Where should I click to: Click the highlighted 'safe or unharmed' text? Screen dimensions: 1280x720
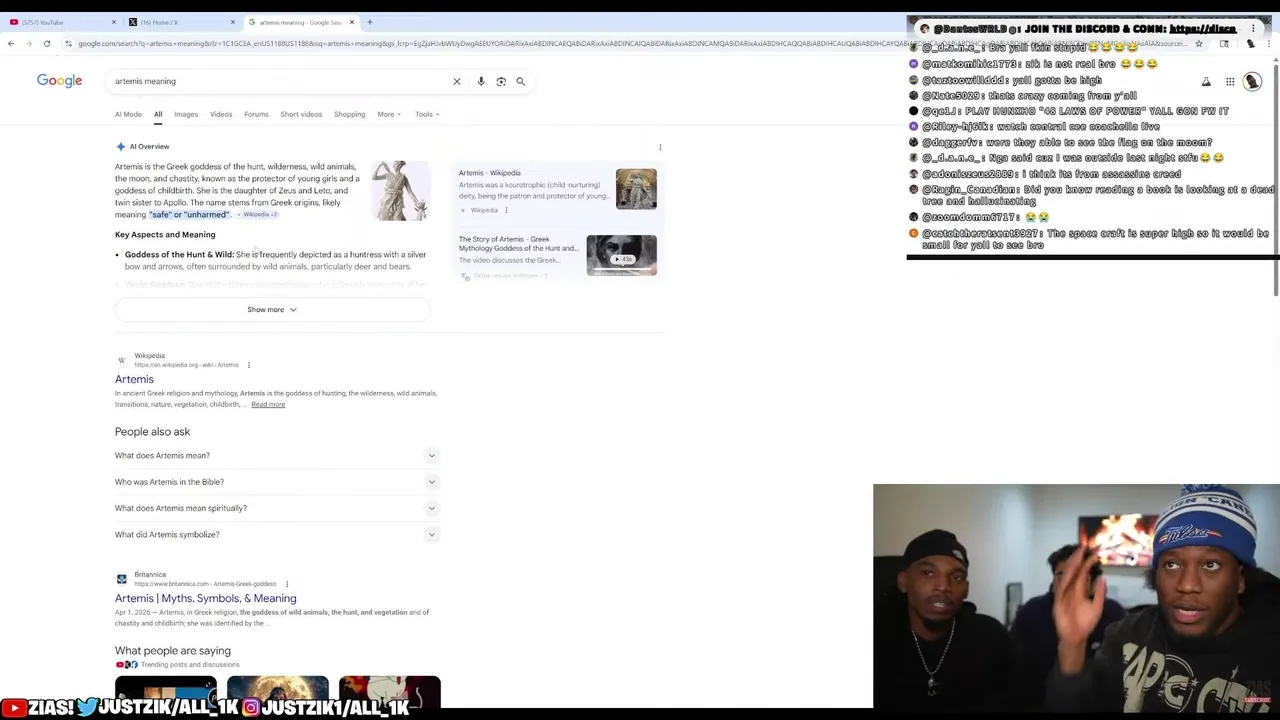point(189,215)
